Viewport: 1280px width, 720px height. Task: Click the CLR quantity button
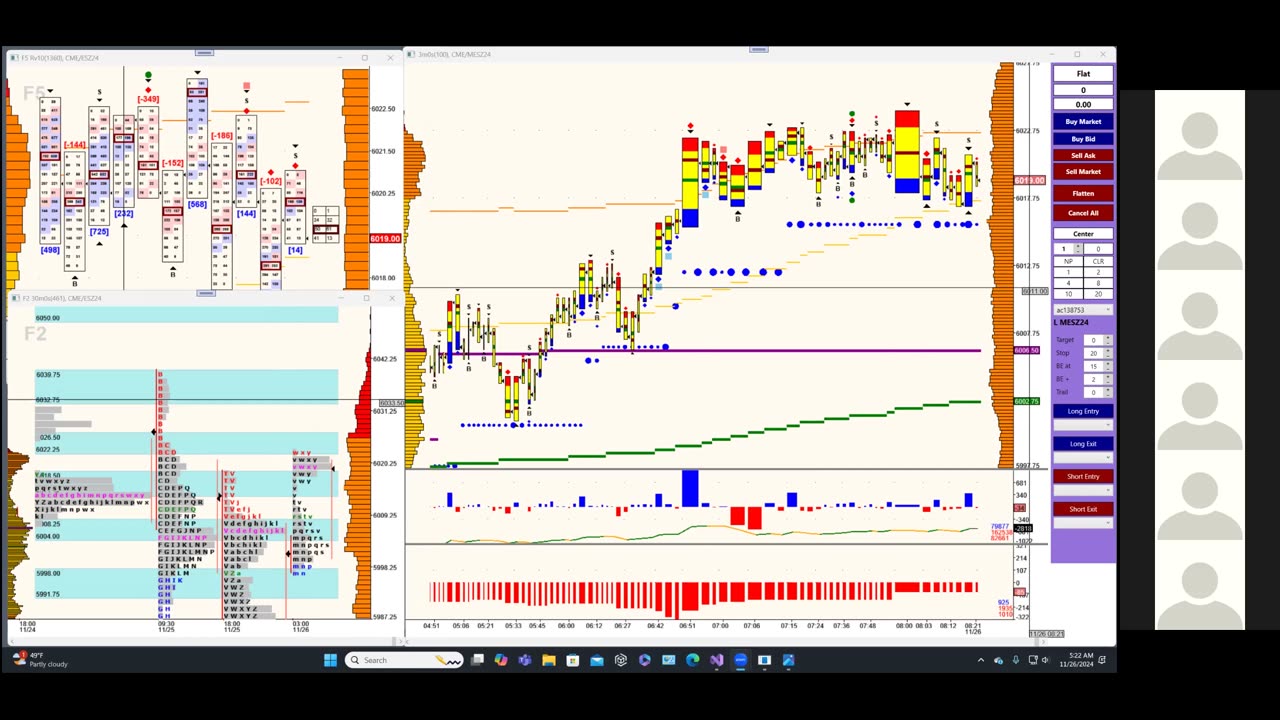[x=1098, y=261]
